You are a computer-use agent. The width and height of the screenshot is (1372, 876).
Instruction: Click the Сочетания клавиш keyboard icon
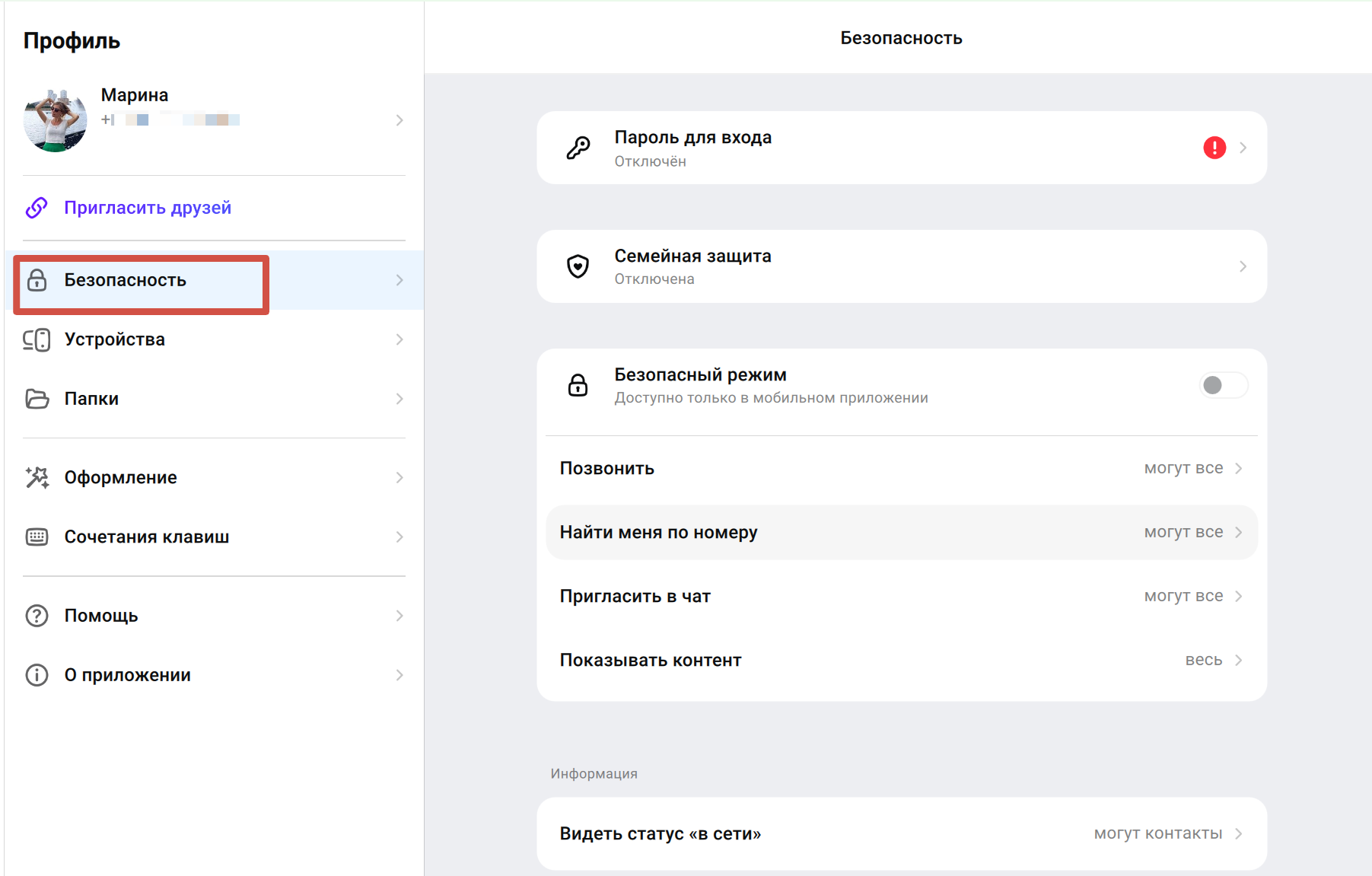37,537
